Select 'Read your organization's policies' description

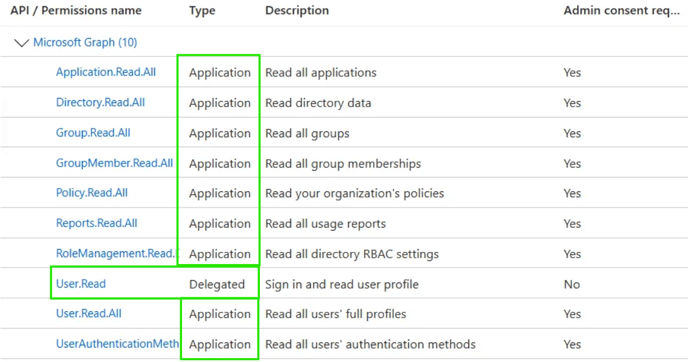point(355,193)
